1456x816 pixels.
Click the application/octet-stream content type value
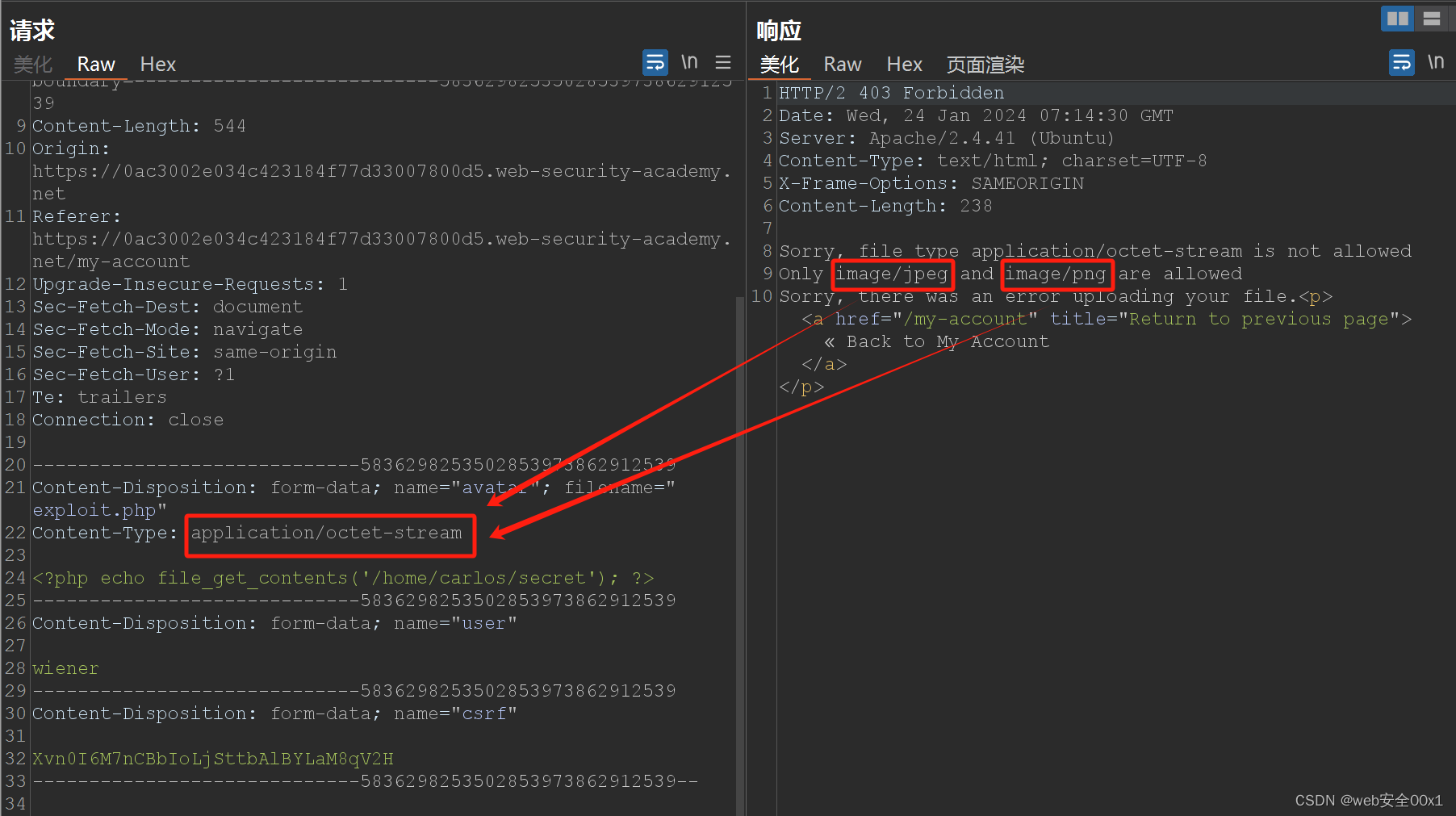click(x=326, y=533)
